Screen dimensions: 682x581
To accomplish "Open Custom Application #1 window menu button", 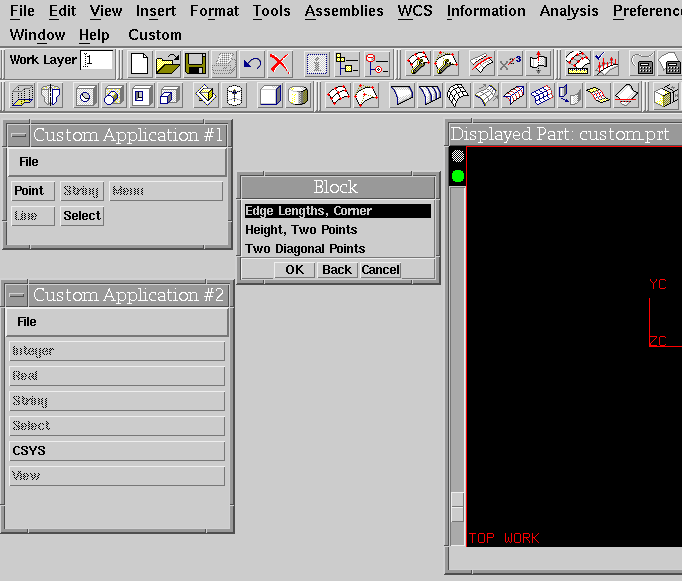I will tap(18, 136).
